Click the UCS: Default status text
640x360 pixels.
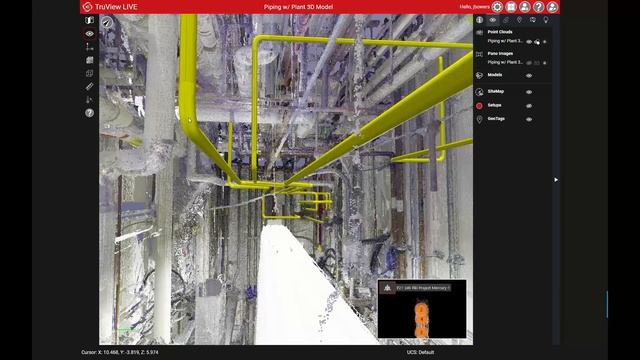click(x=420, y=352)
